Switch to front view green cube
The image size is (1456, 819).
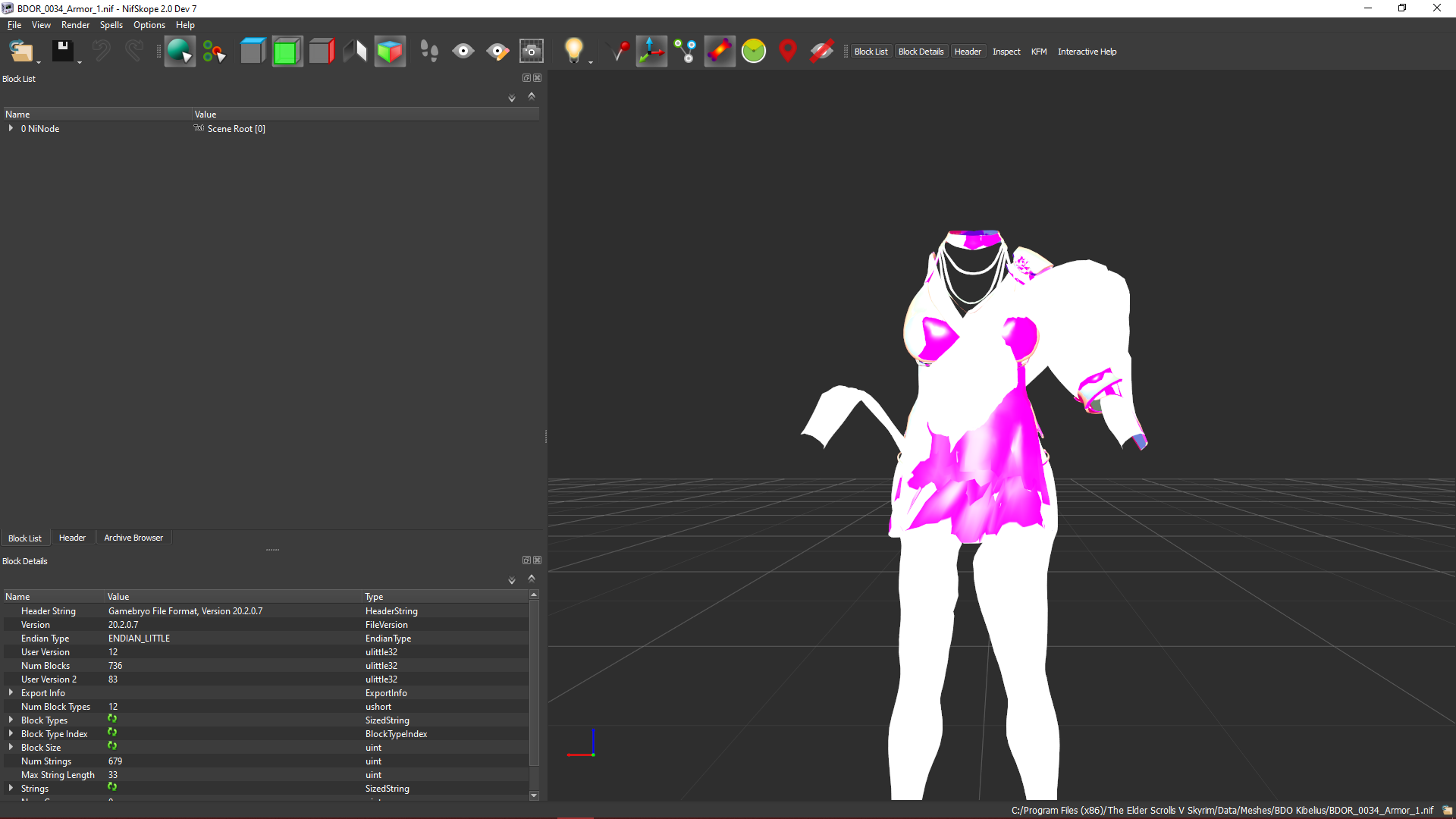point(287,52)
